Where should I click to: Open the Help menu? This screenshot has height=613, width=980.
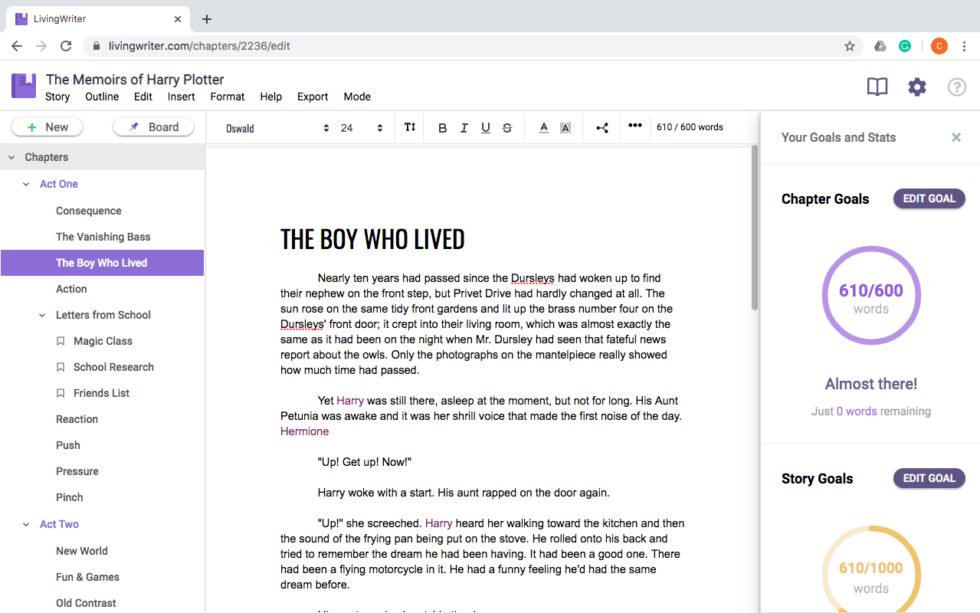(271, 97)
